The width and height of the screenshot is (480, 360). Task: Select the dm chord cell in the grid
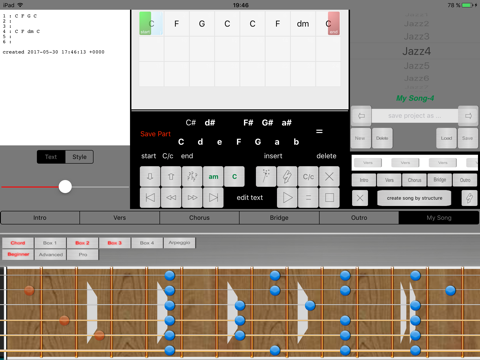[x=303, y=24]
